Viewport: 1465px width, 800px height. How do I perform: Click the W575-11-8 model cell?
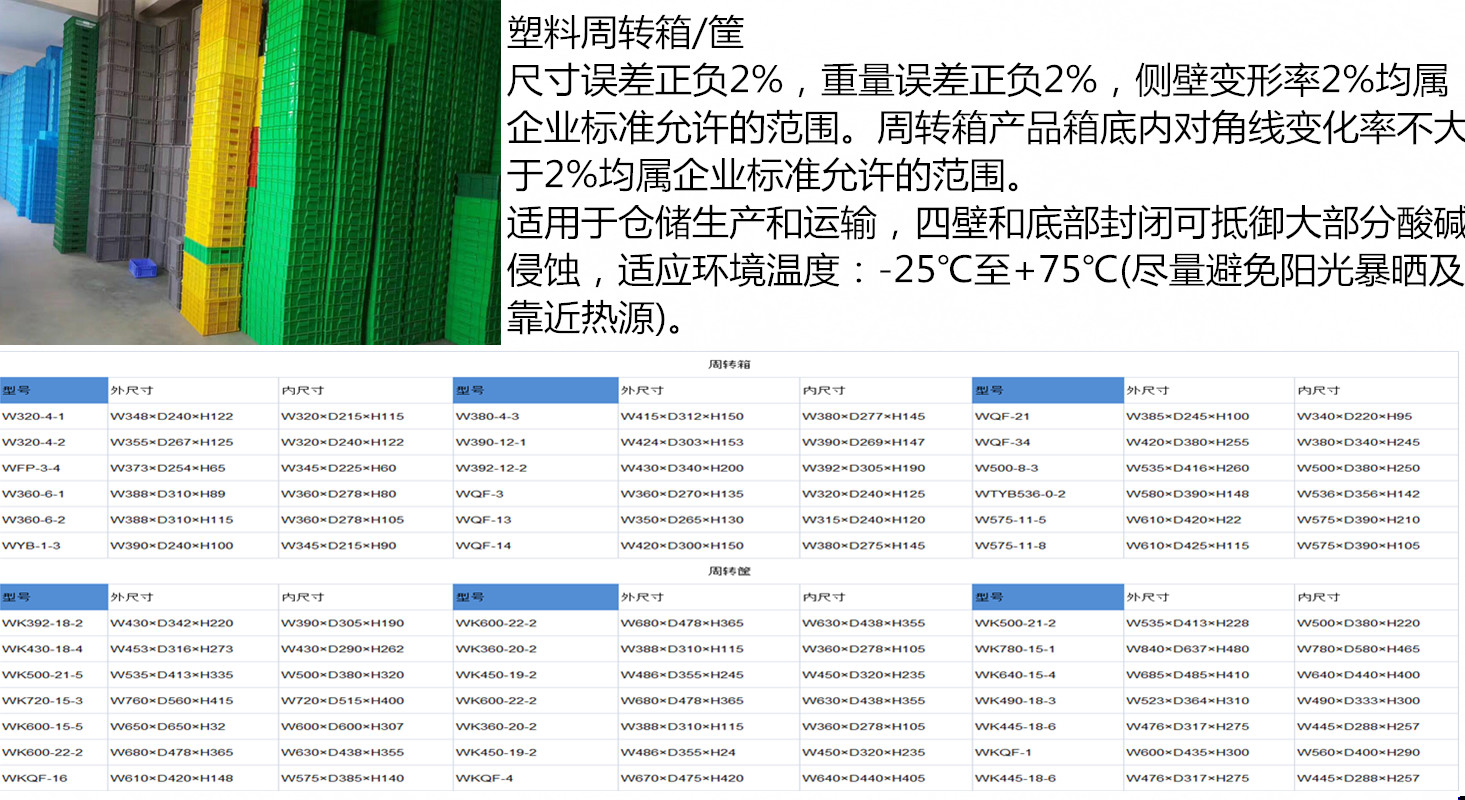(x=1010, y=546)
